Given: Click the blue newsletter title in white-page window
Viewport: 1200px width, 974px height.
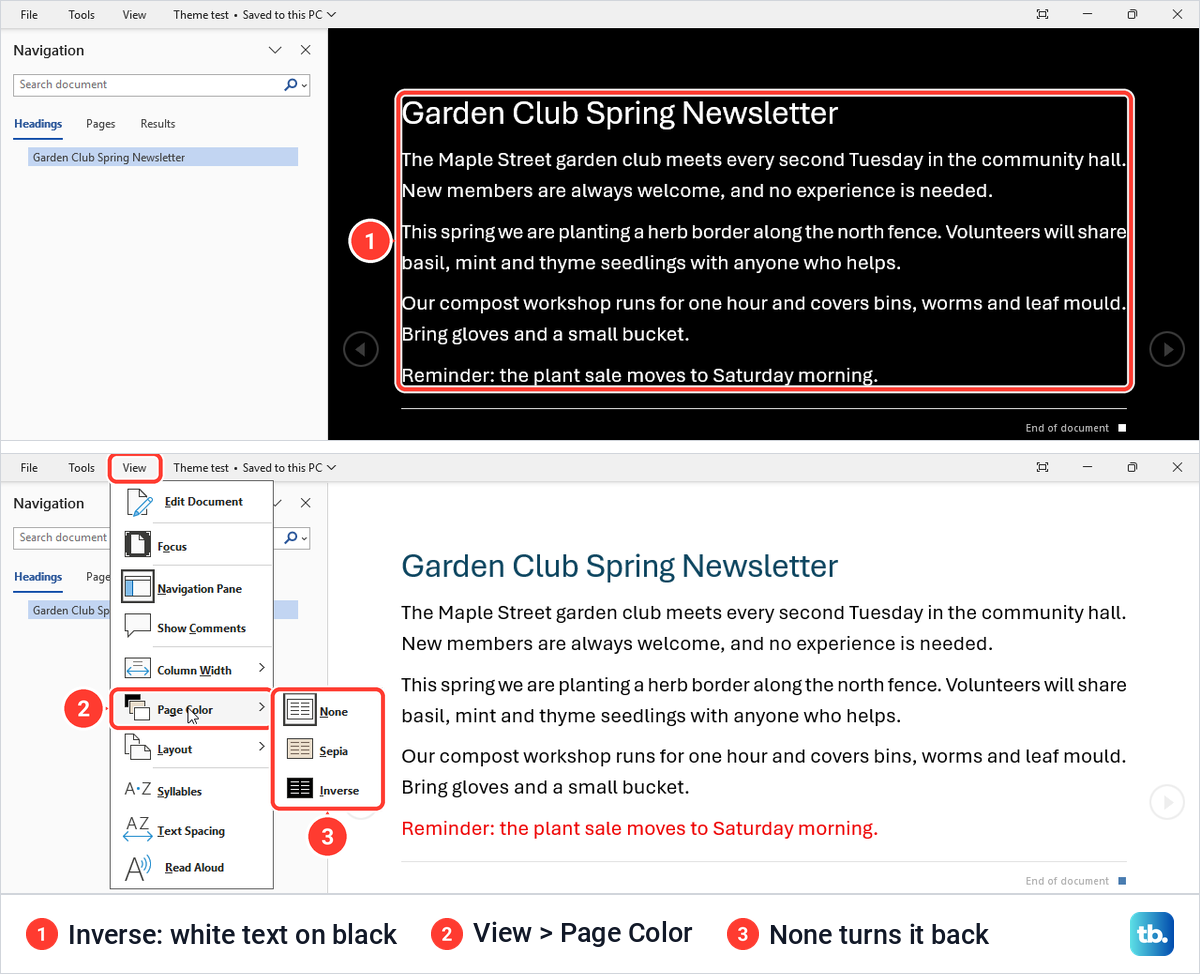Looking at the screenshot, I should (619, 566).
